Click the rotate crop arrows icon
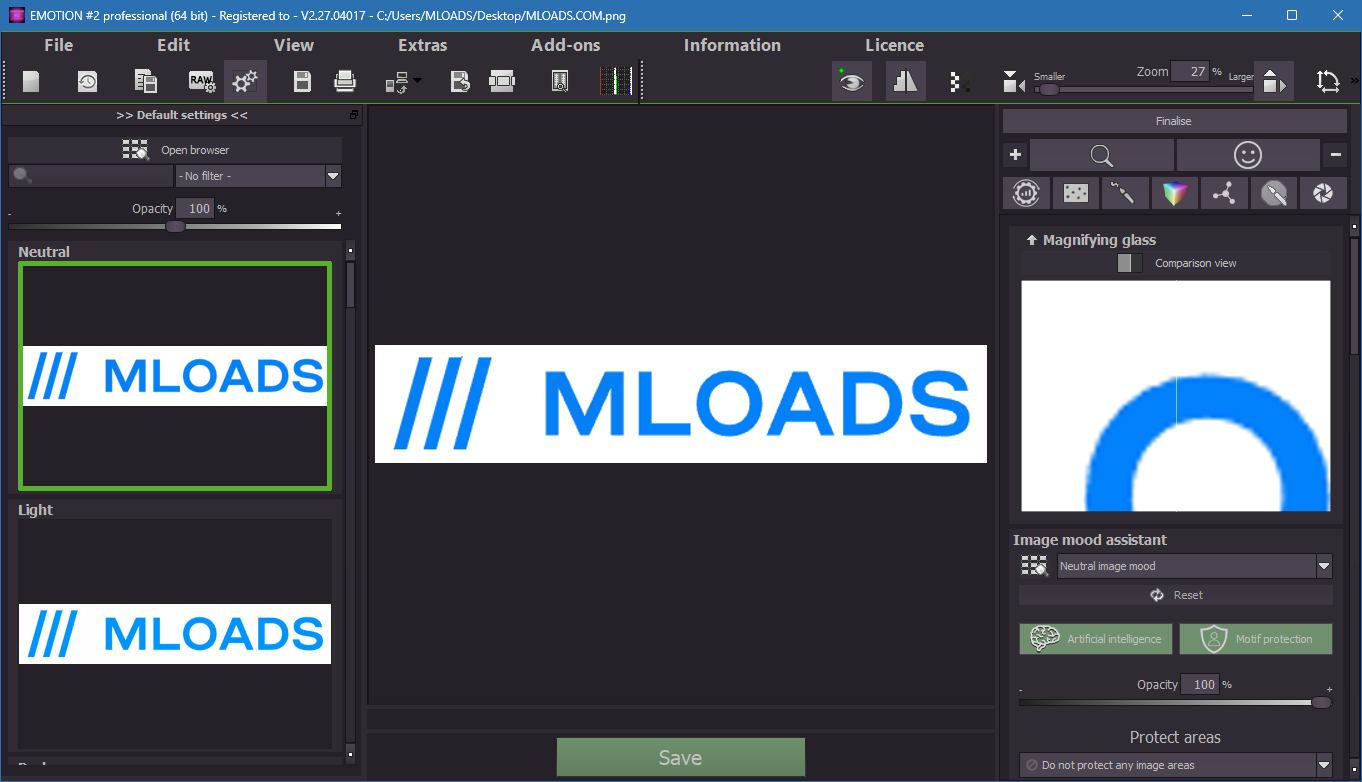 click(1328, 82)
